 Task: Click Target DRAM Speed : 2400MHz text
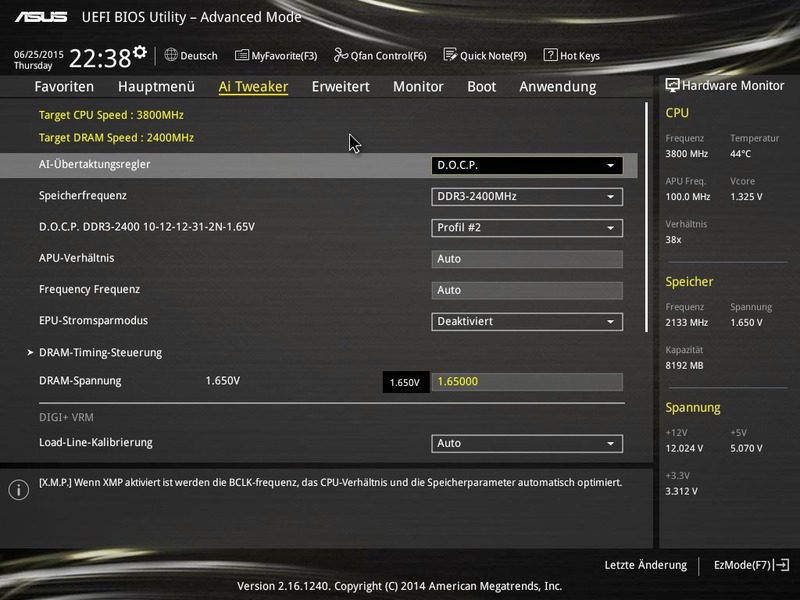(x=116, y=138)
